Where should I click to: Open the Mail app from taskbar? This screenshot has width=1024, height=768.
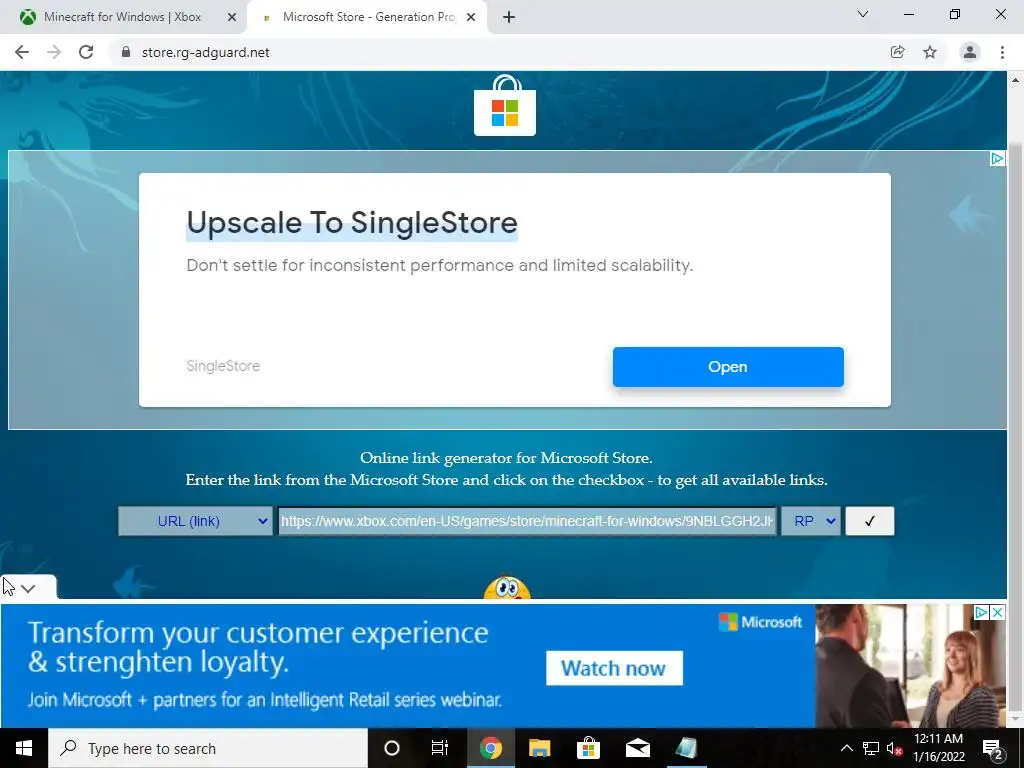pos(637,748)
